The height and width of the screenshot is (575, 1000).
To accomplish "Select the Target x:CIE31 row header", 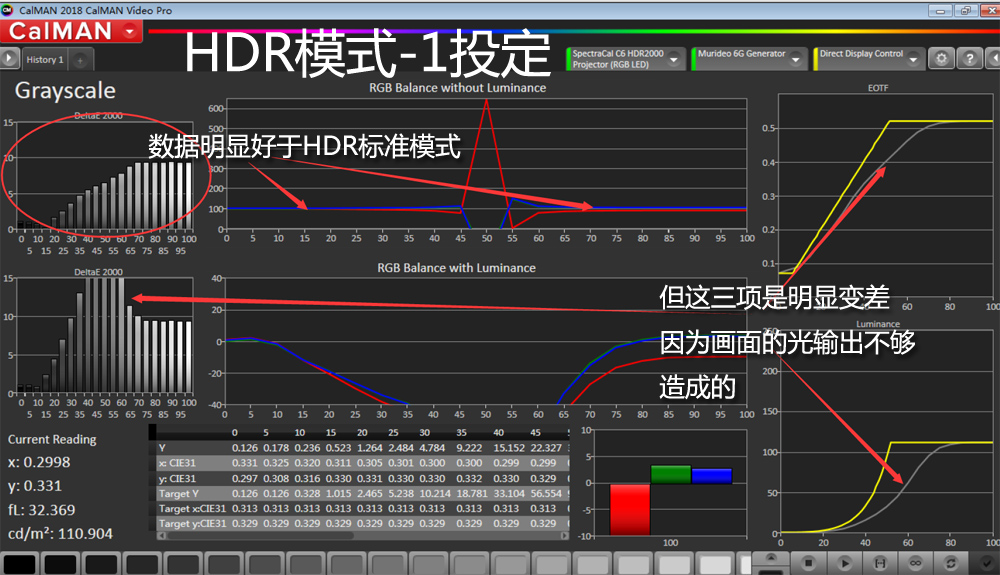I will (192, 508).
